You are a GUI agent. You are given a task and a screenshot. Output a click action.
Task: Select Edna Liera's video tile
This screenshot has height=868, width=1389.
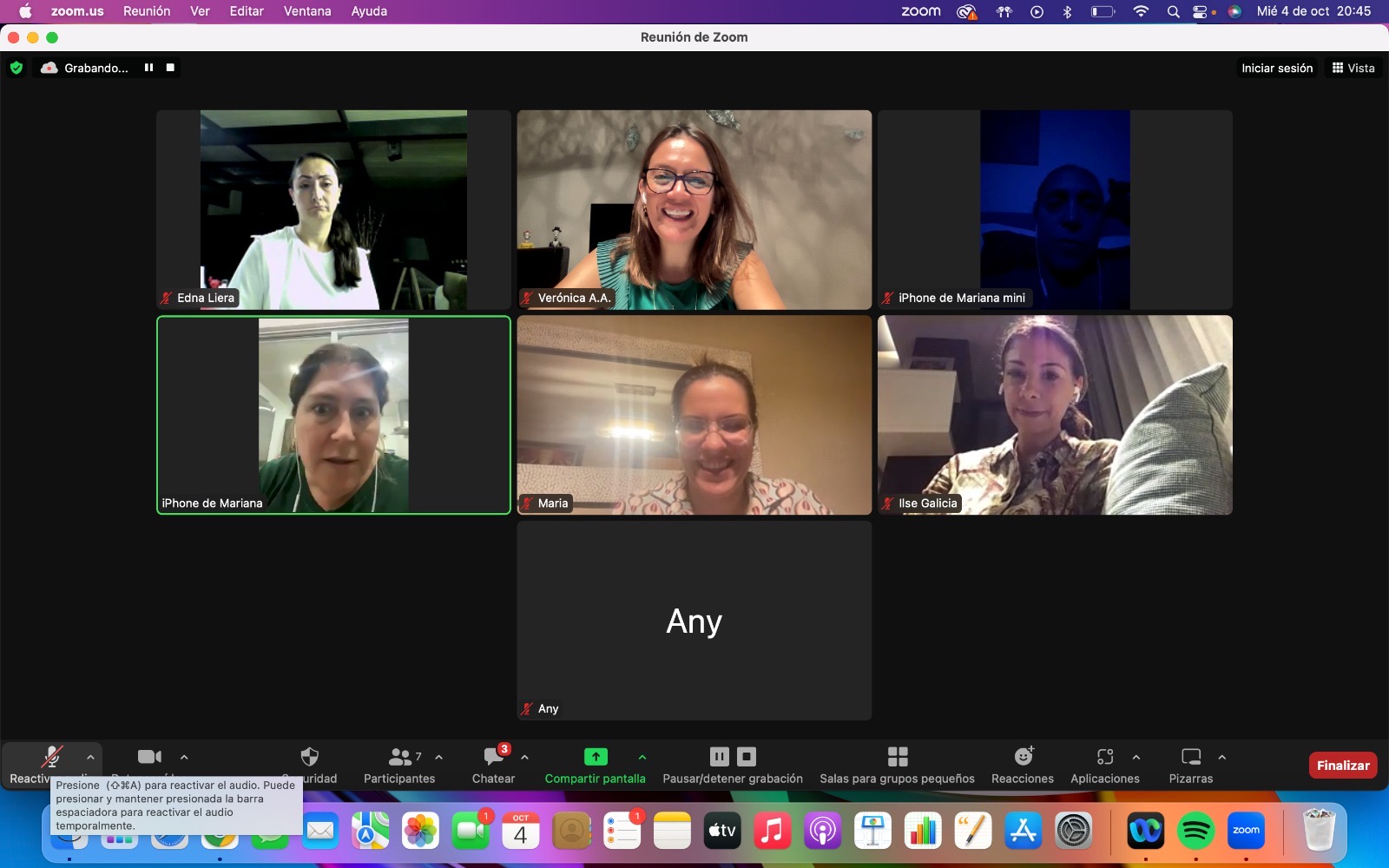(x=333, y=209)
